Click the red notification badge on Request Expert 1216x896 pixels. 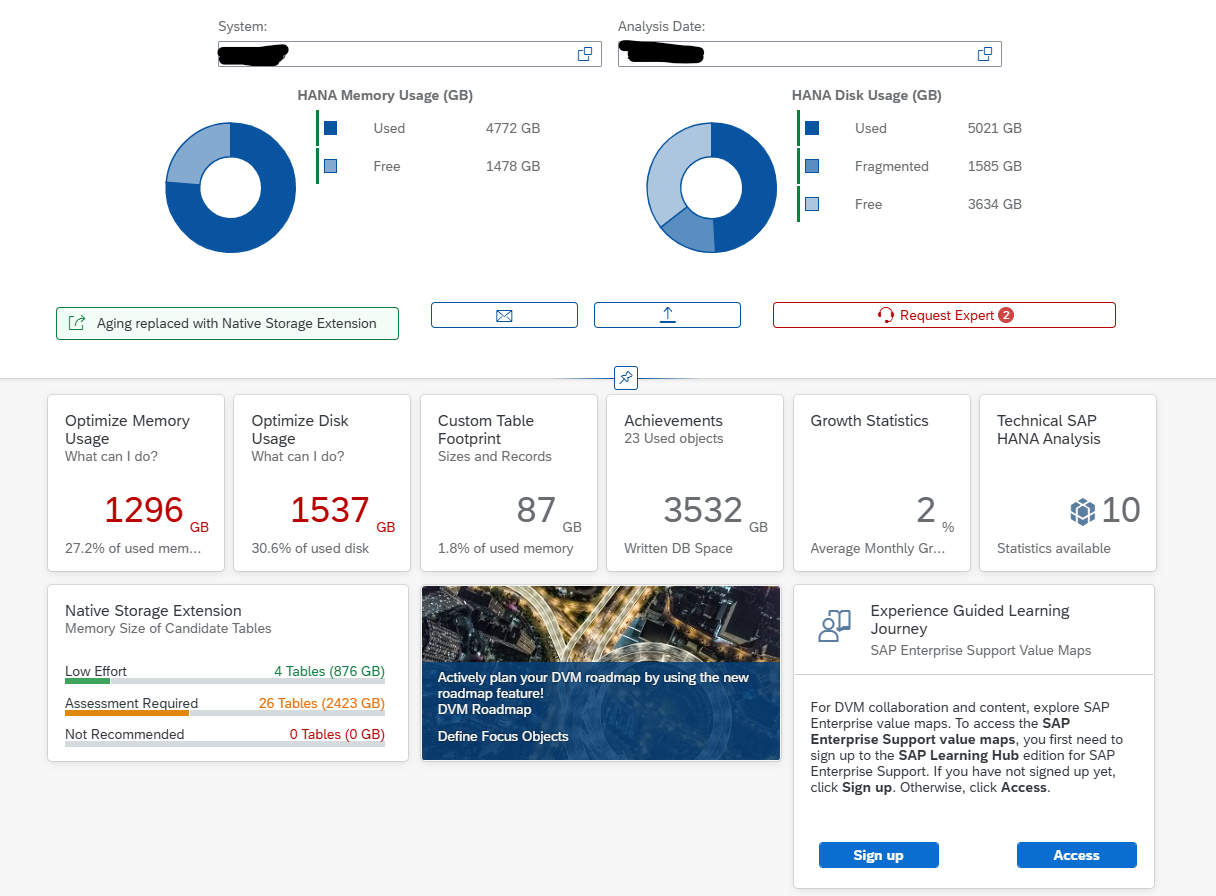coord(1006,315)
